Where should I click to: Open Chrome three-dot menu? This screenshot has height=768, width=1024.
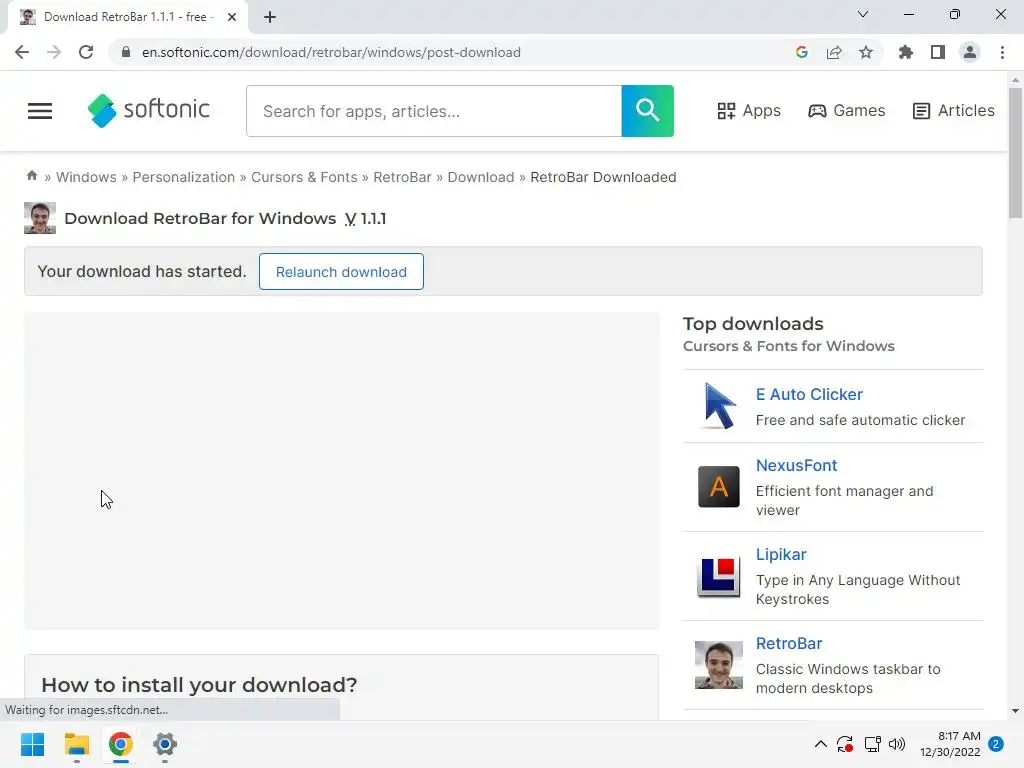coord(1002,52)
